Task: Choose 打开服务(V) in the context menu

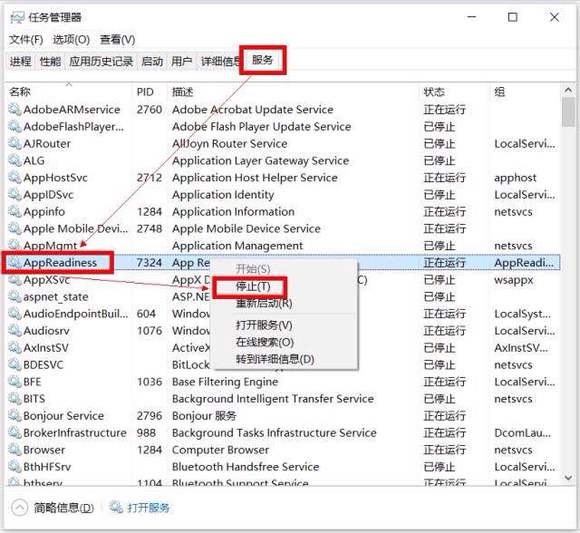Action: tap(264, 325)
